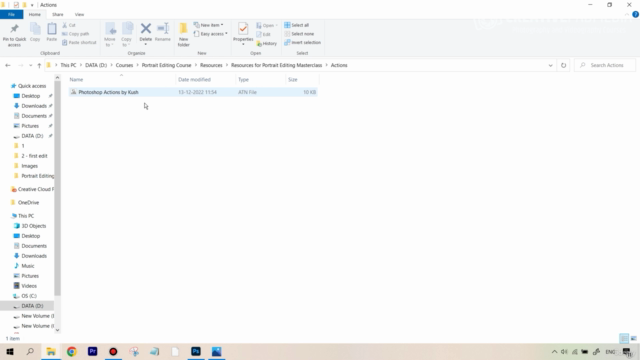Click the Properties icon in the ribbon

(243, 32)
